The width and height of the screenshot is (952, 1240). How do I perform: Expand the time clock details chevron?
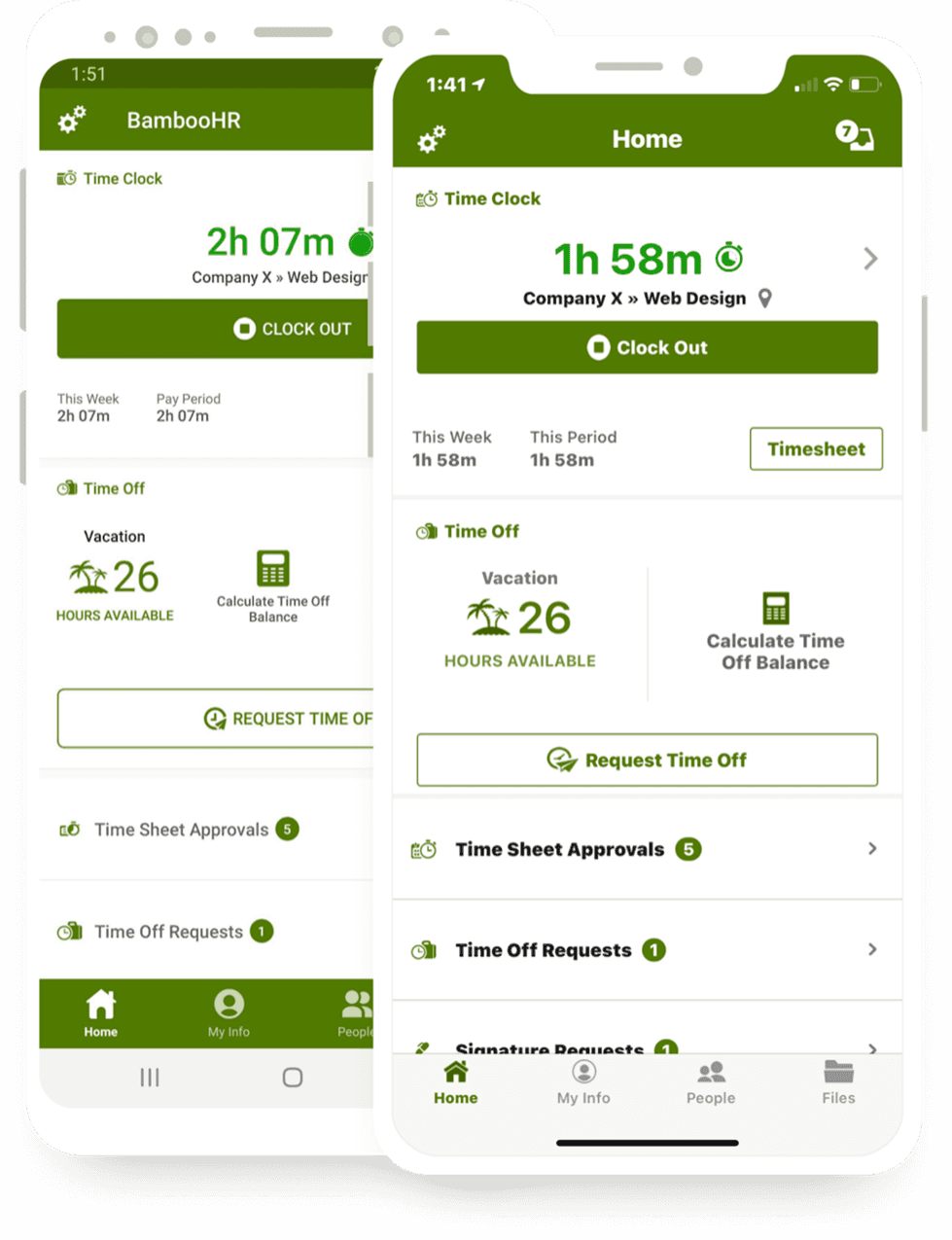click(x=870, y=259)
